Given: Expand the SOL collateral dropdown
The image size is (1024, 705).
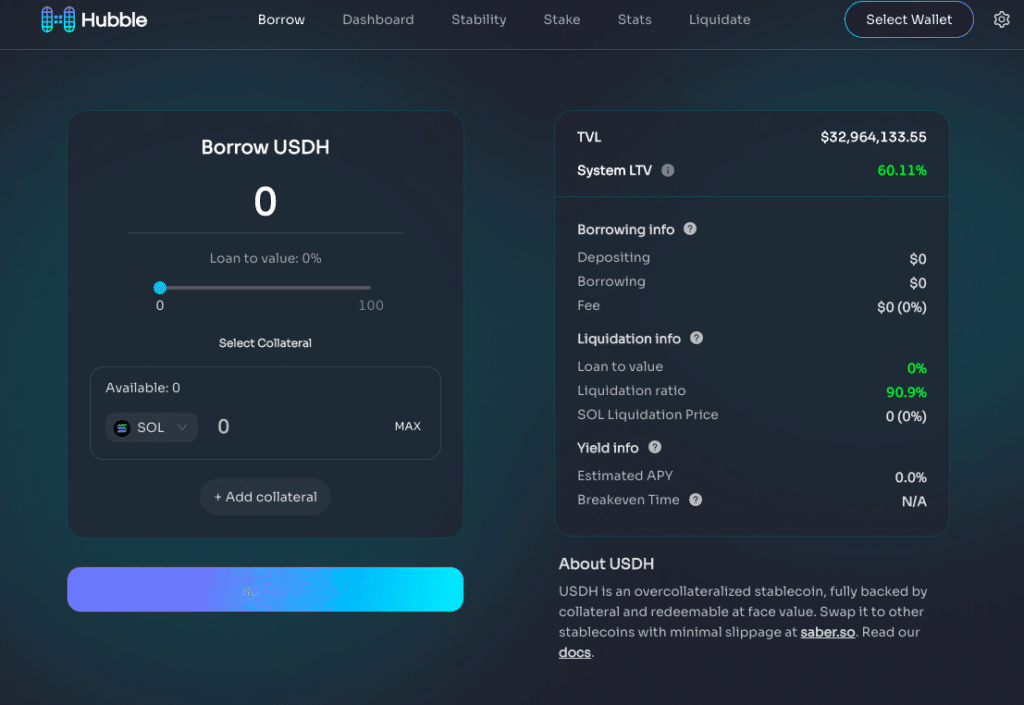Looking at the screenshot, I should (x=152, y=428).
